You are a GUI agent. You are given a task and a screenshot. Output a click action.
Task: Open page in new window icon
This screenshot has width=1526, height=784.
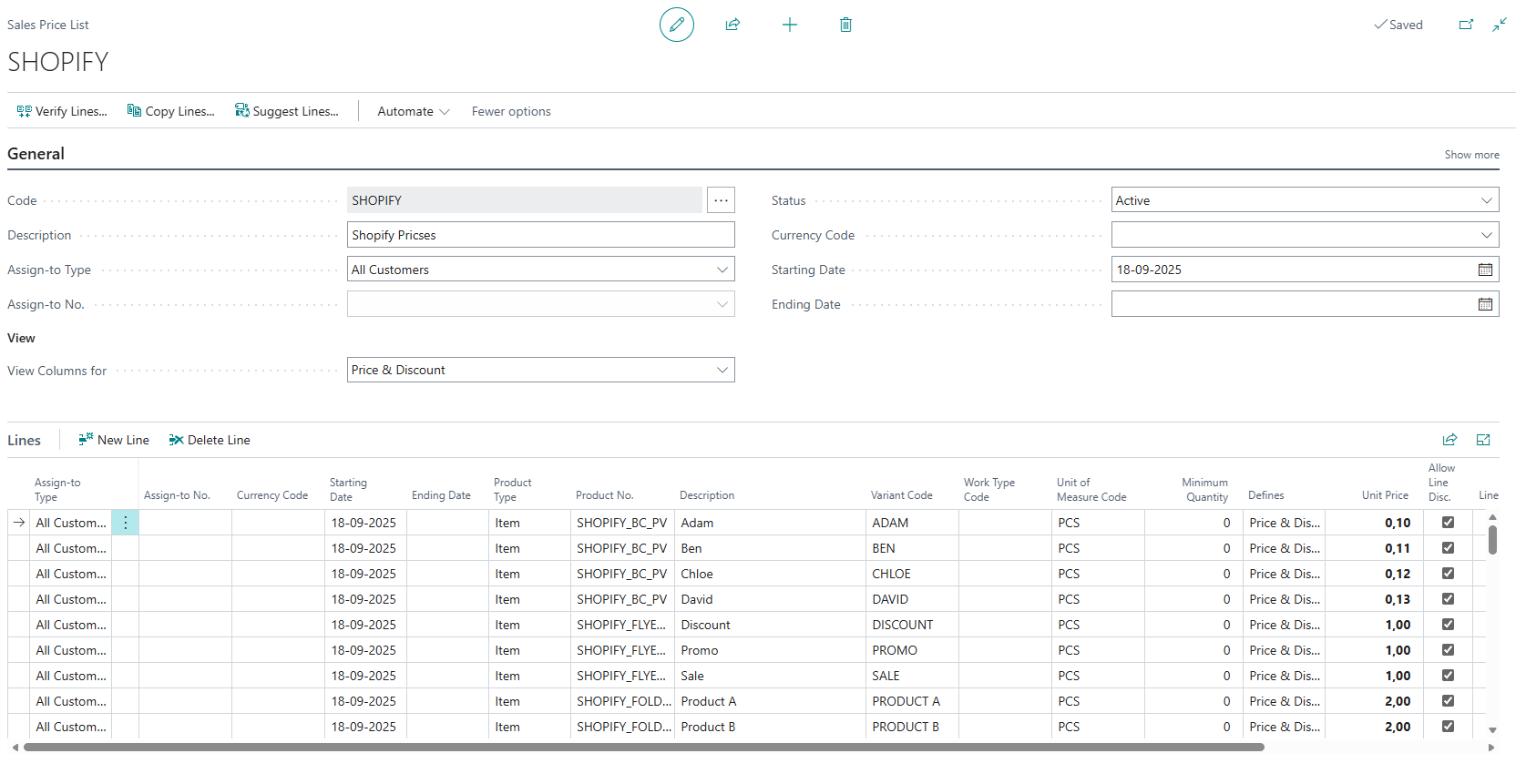(1466, 25)
